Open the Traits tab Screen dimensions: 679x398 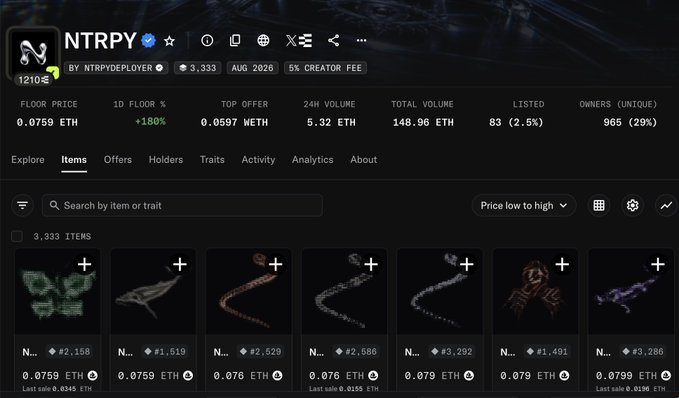[212, 160]
